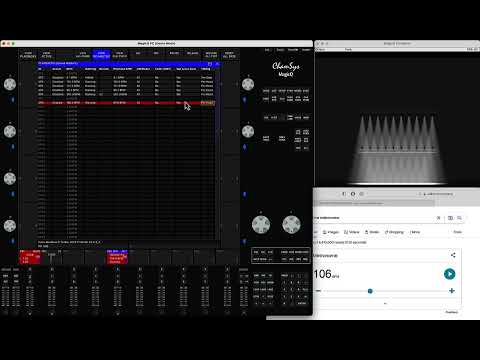480x360 pixels.
Task: Click the ChamSys MagicQ logo
Action: (286, 69)
